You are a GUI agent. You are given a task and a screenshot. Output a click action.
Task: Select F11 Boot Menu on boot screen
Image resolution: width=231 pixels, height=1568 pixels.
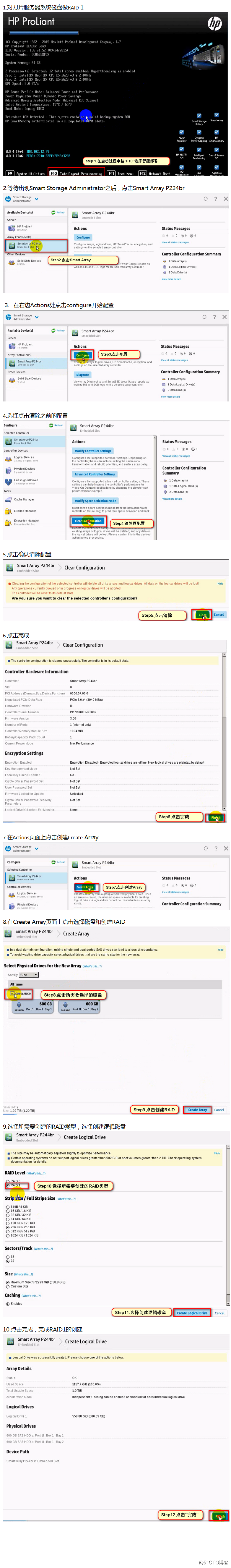120,174
